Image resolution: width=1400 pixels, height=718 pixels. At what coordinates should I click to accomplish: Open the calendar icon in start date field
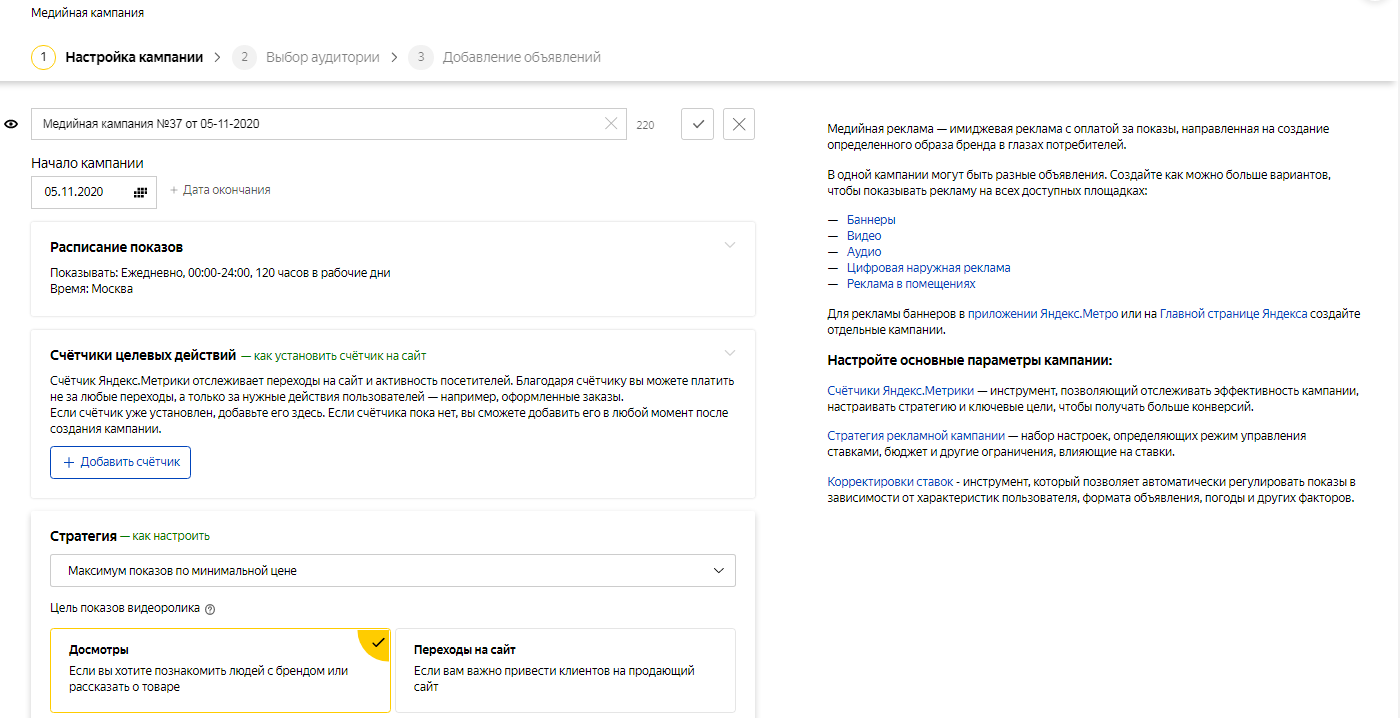coord(140,192)
